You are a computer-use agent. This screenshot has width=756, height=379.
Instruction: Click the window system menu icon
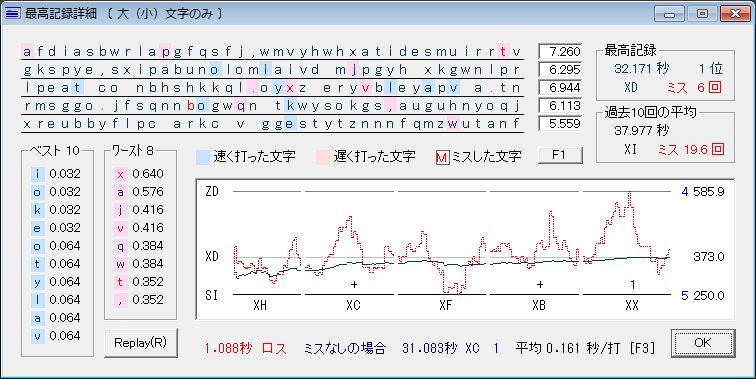[13, 13]
